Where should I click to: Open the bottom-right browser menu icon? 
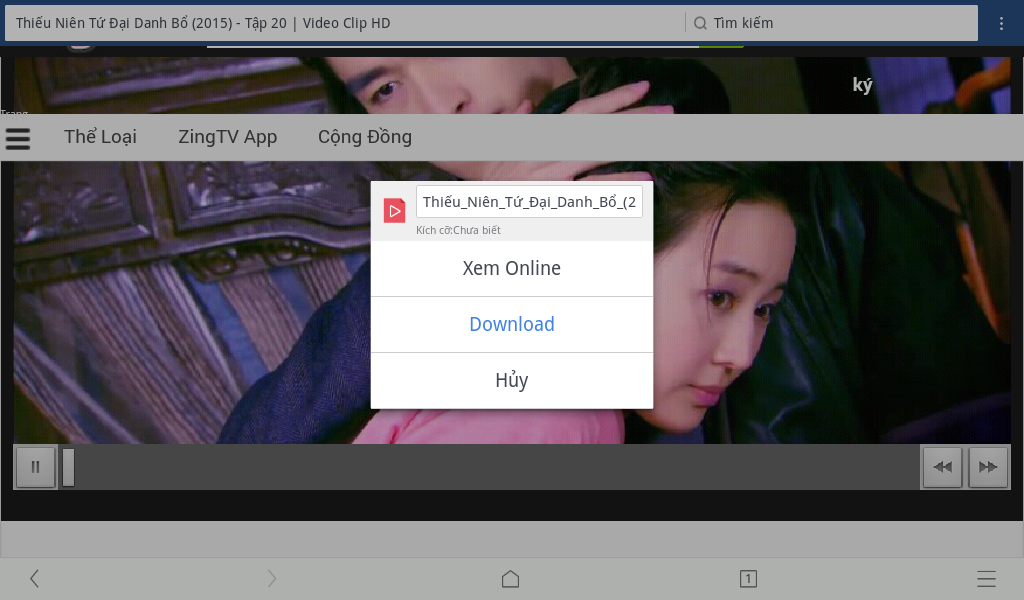tap(986, 578)
